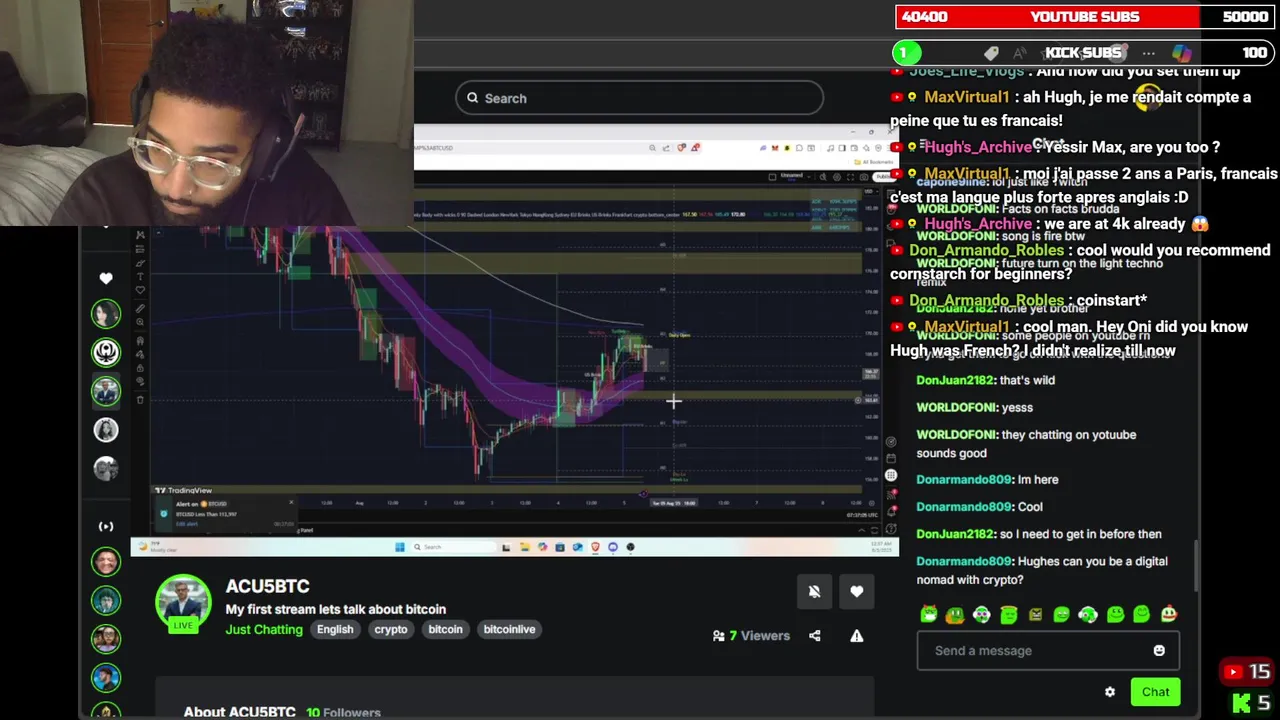
Task: Click the lock drawings icon in TradingView toolbar
Action: [140, 369]
